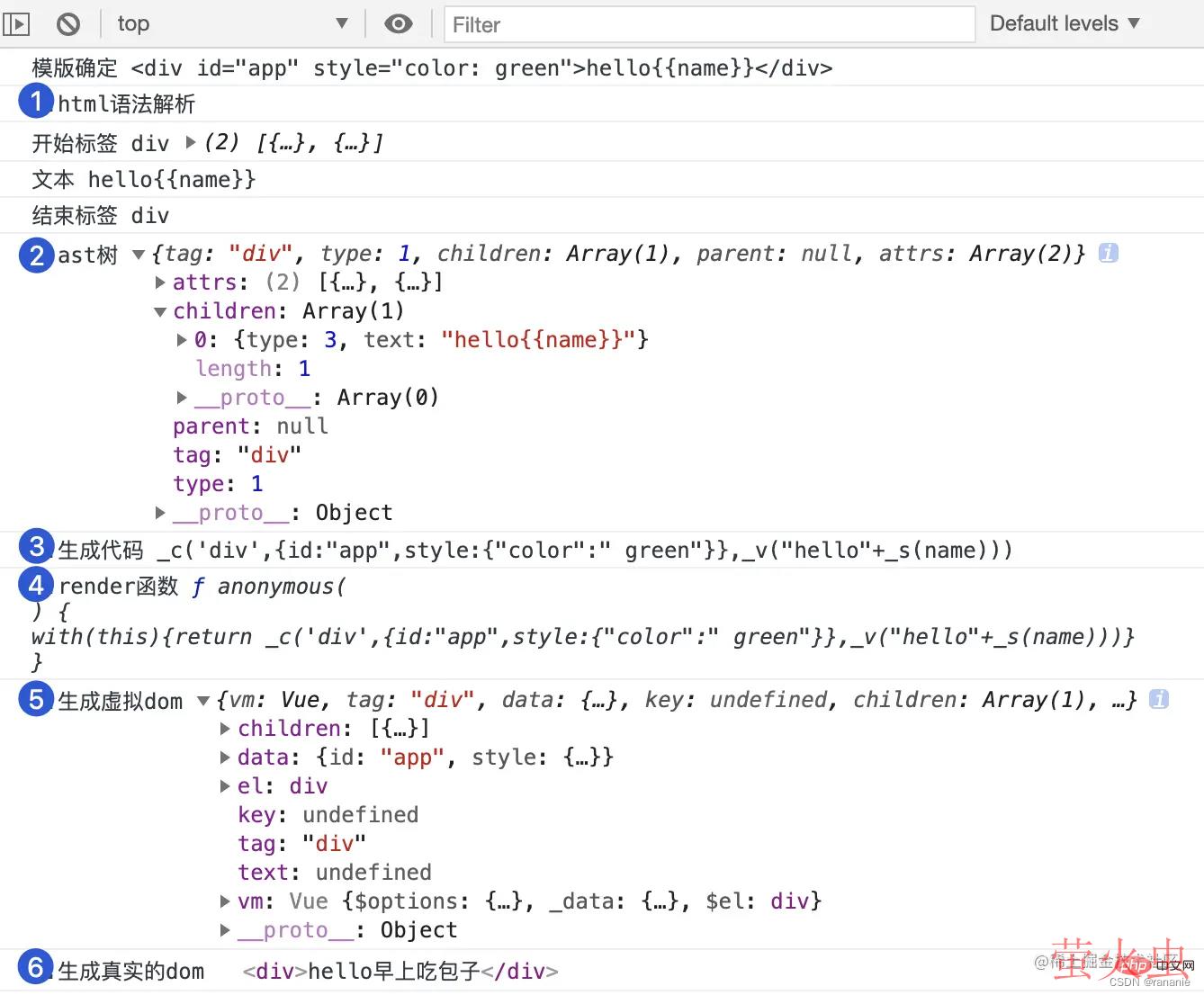Open the Default levels dropdown
This screenshot has height=995, width=1204.
tap(1065, 23)
